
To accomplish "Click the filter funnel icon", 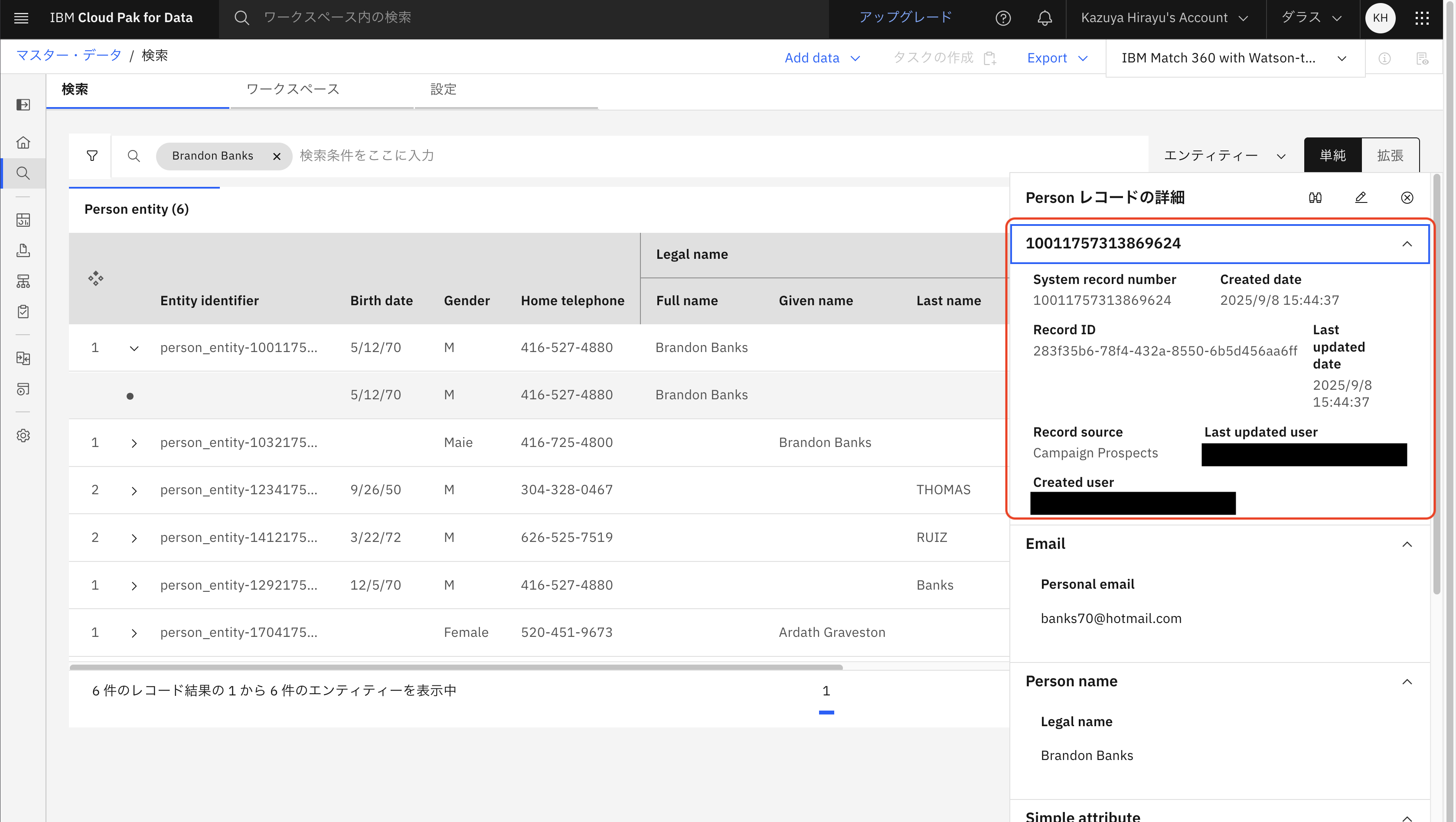I will click(91, 156).
